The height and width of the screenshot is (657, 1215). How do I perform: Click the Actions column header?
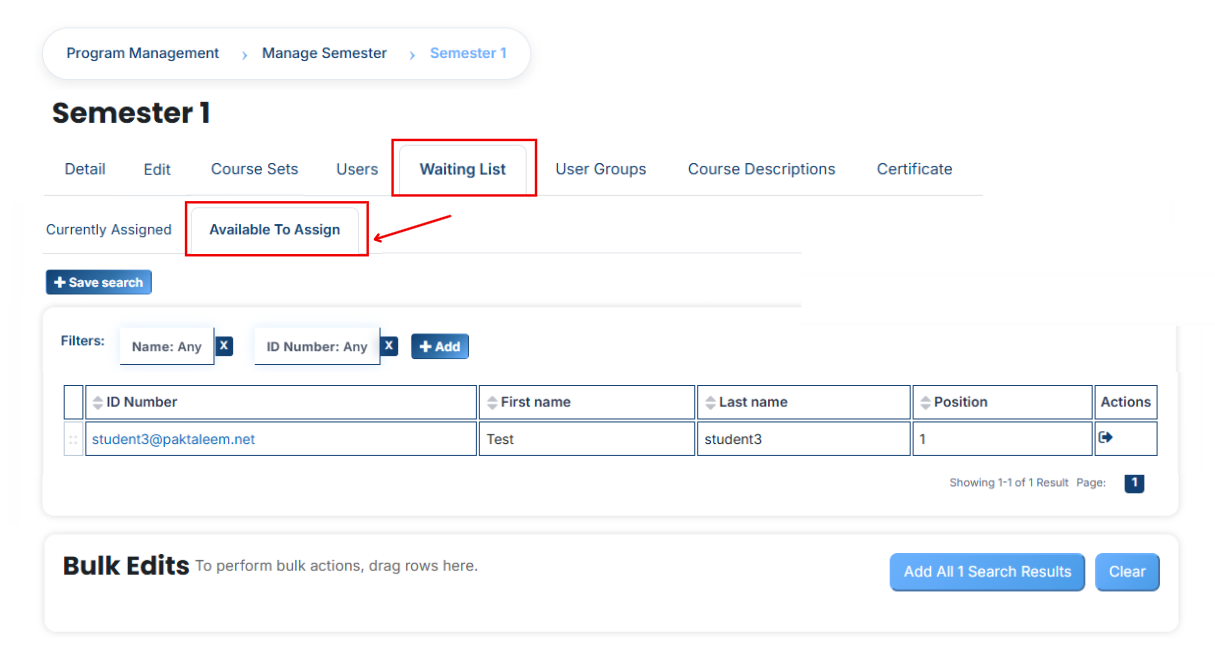pos(1126,402)
